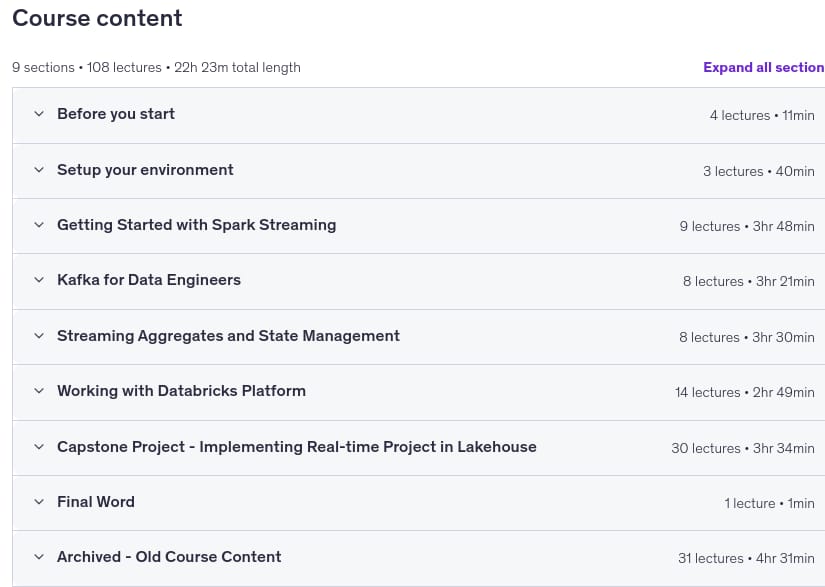Screen dimensions: 825x587
Task: Expand chevron beside Archived - Old Course Content
Action: coord(39,556)
